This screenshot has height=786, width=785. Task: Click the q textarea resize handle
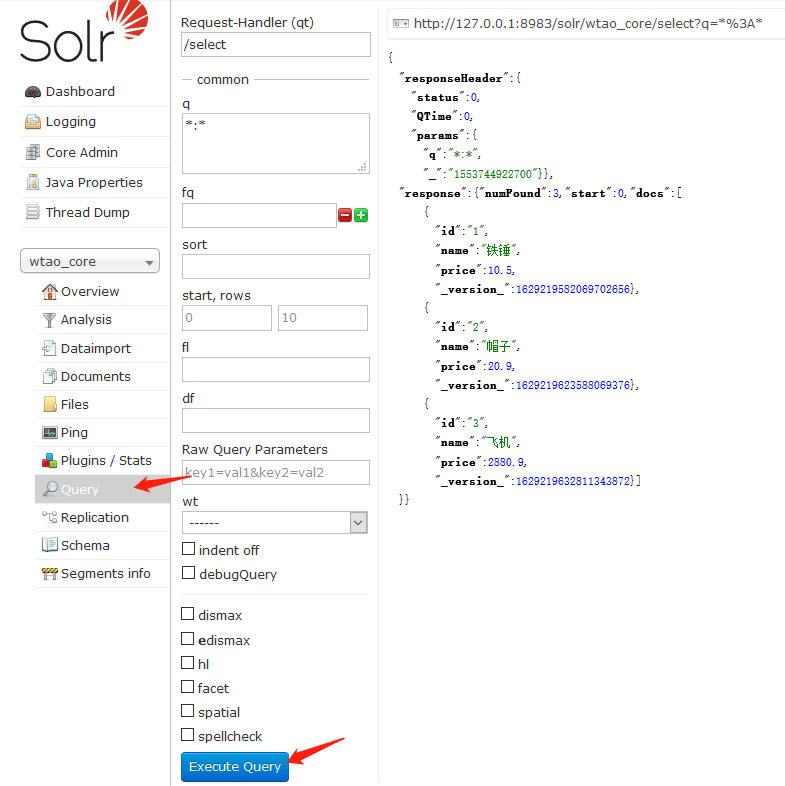pos(362,167)
